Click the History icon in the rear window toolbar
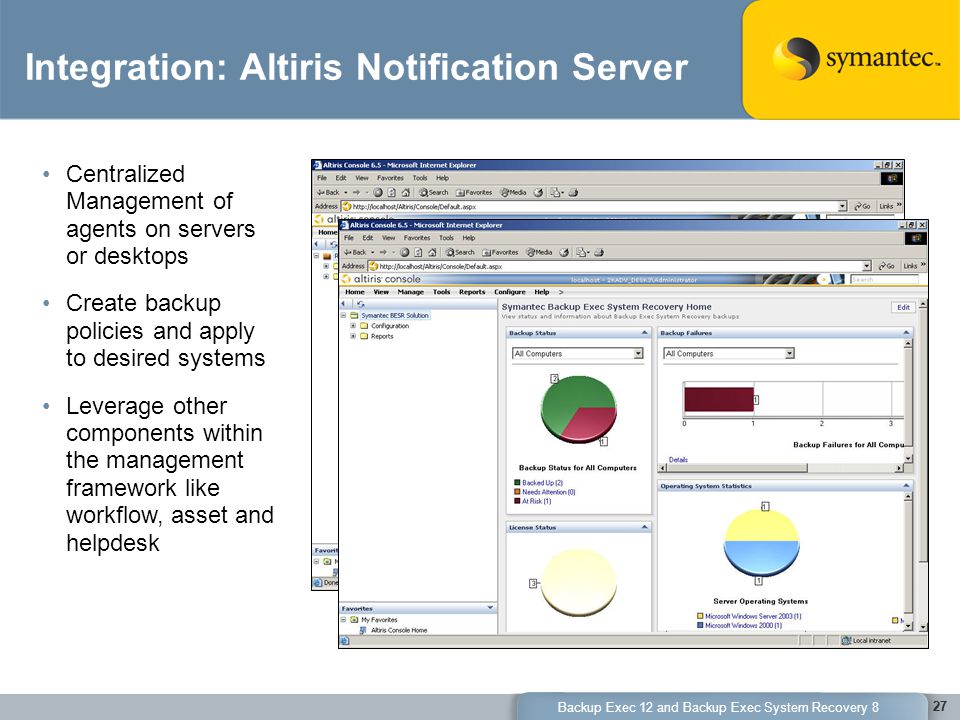This screenshot has height=720, width=960. [x=538, y=192]
